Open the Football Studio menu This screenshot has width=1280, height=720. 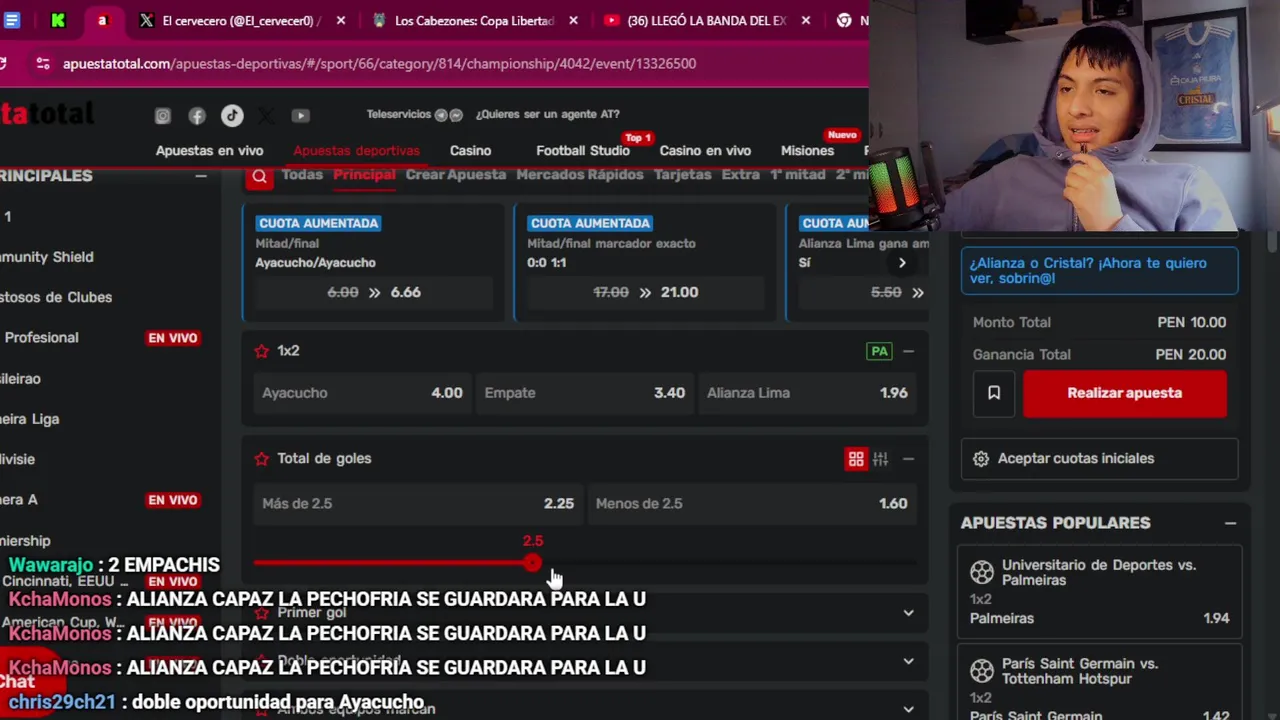[583, 151]
